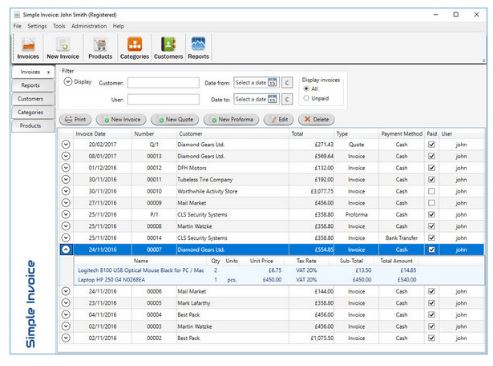This screenshot has height=366, width=493.
Task: Toggle Paid checkbox for quote Q/1
Action: (431, 144)
